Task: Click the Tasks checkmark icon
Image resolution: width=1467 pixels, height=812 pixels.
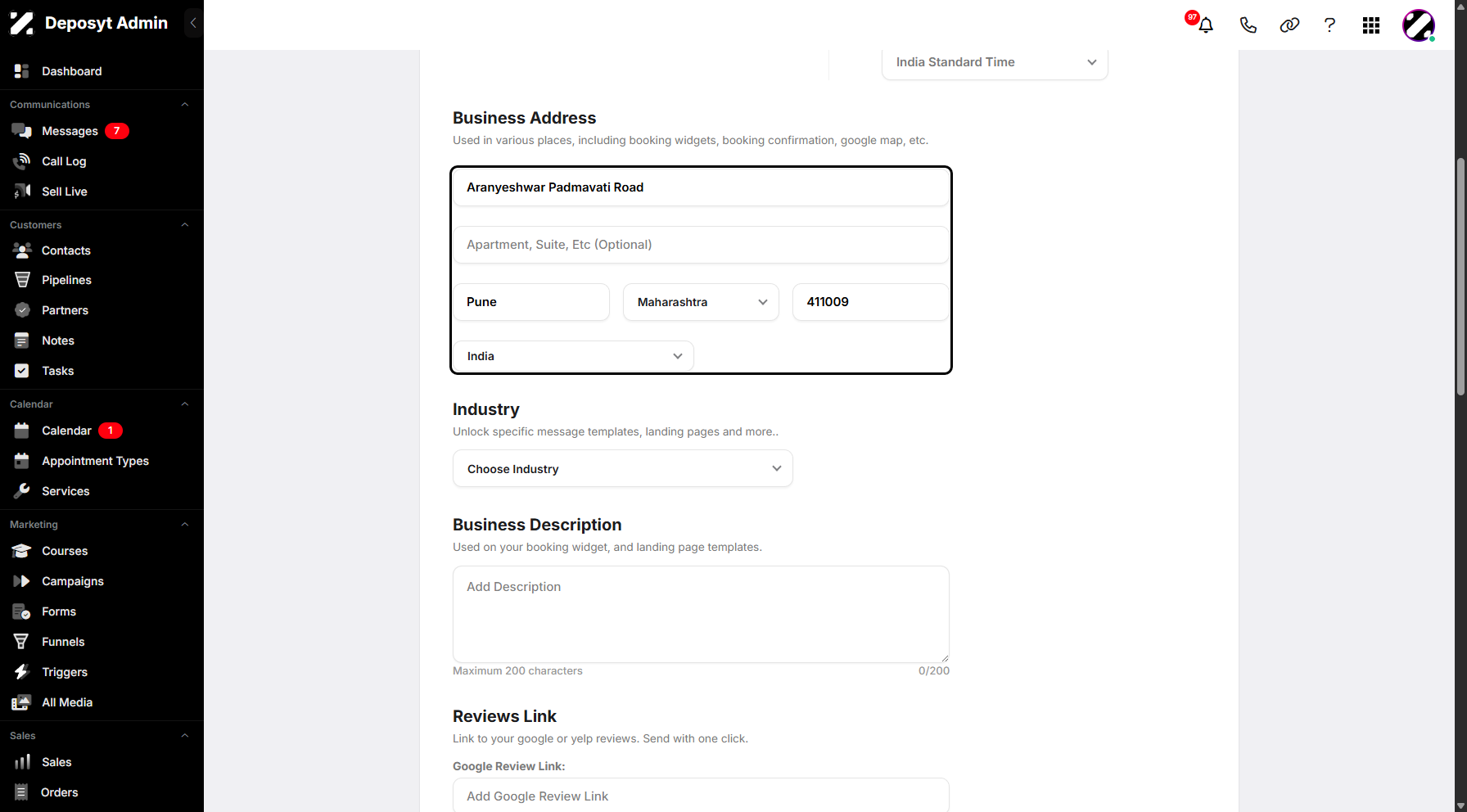Action: (x=22, y=371)
